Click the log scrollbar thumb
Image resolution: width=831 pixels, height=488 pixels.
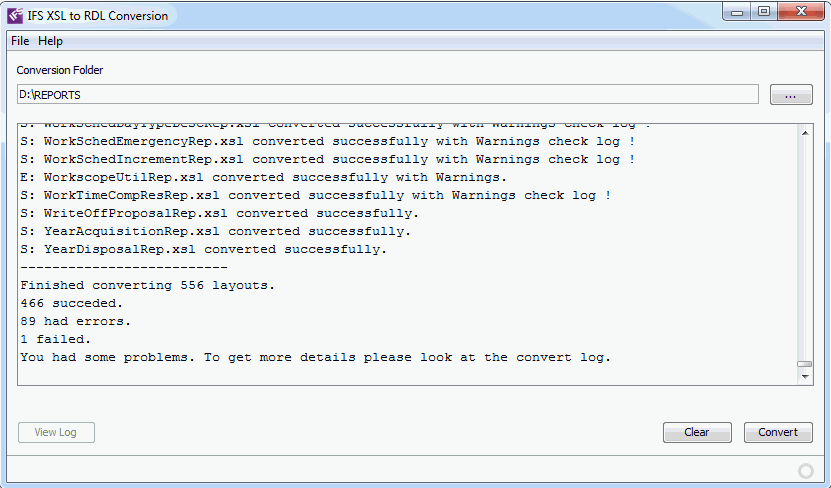tap(805, 365)
